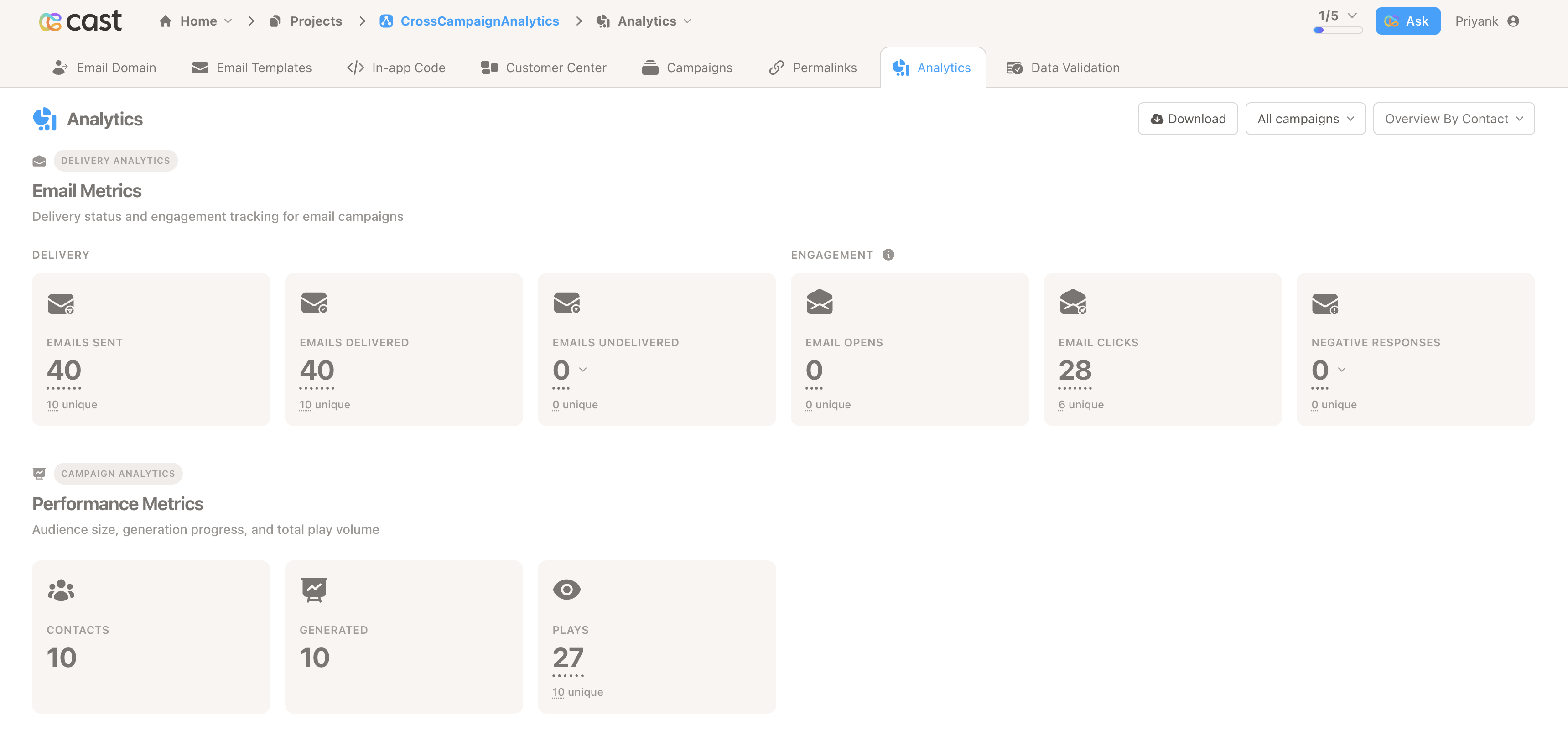The image size is (1568, 731).
Task: Click the Plays eye icon
Action: (567, 589)
